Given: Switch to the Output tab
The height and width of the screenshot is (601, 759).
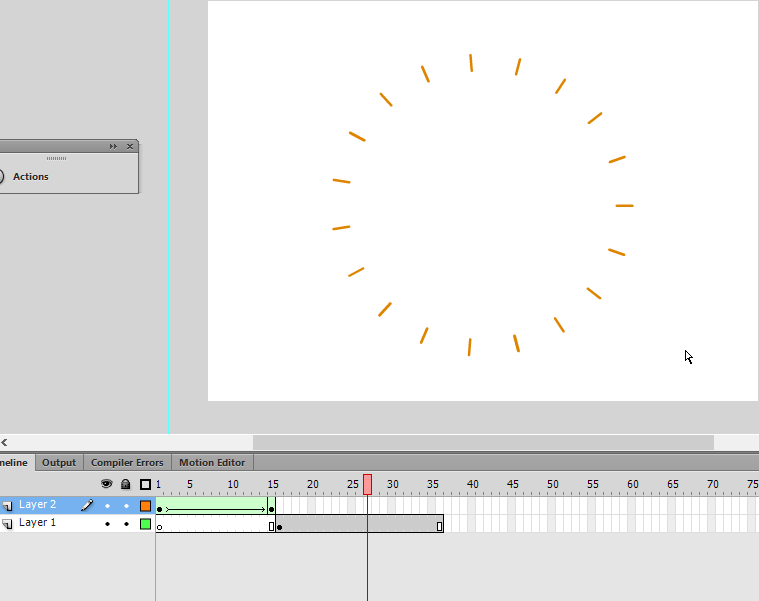Looking at the screenshot, I should (x=59, y=463).
